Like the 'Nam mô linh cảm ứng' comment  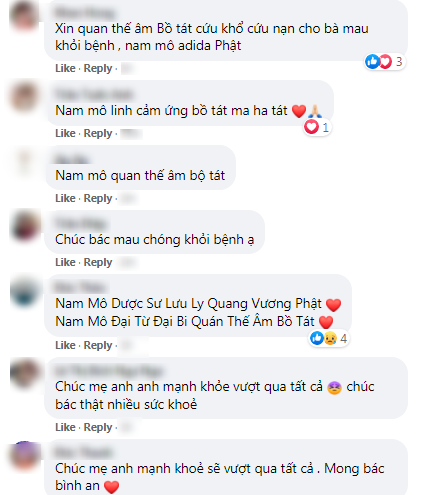[x=65, y=133]
